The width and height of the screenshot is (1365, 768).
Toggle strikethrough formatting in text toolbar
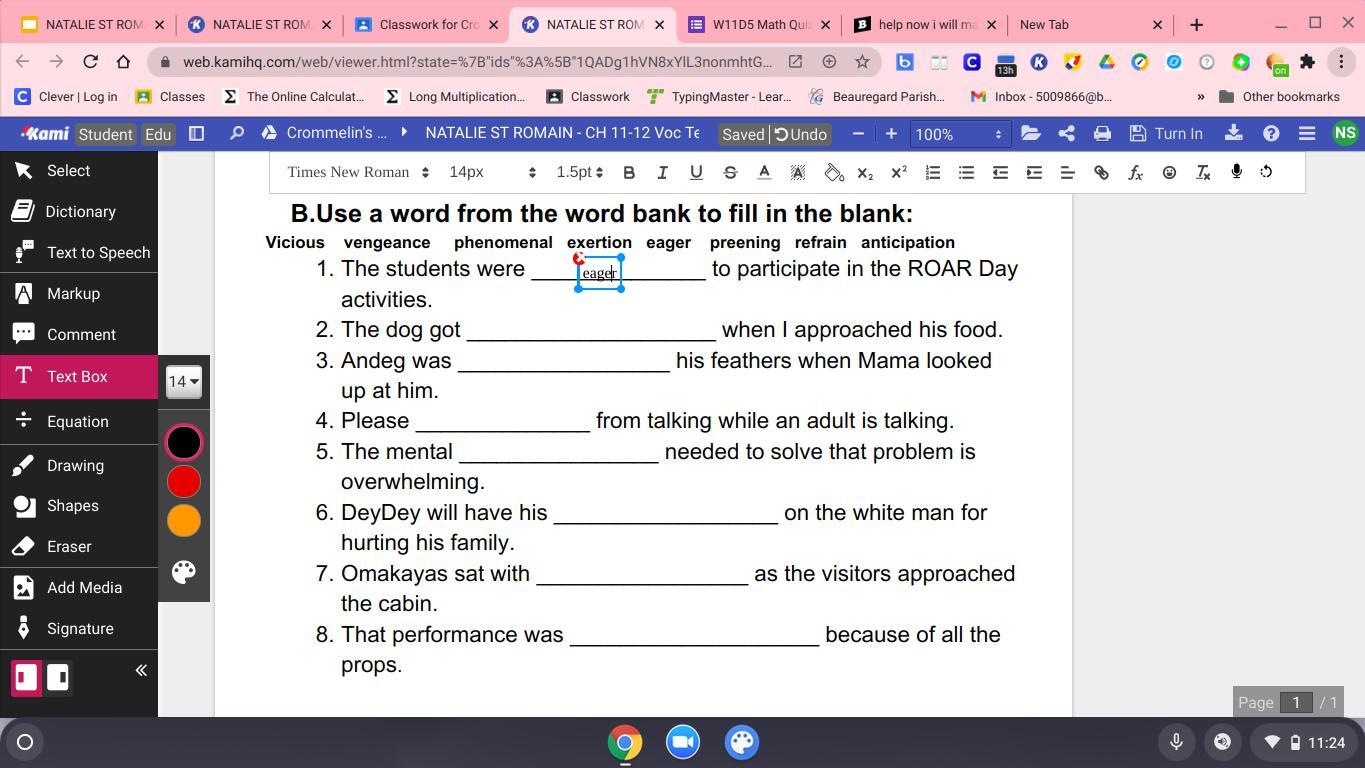point(730,172)
